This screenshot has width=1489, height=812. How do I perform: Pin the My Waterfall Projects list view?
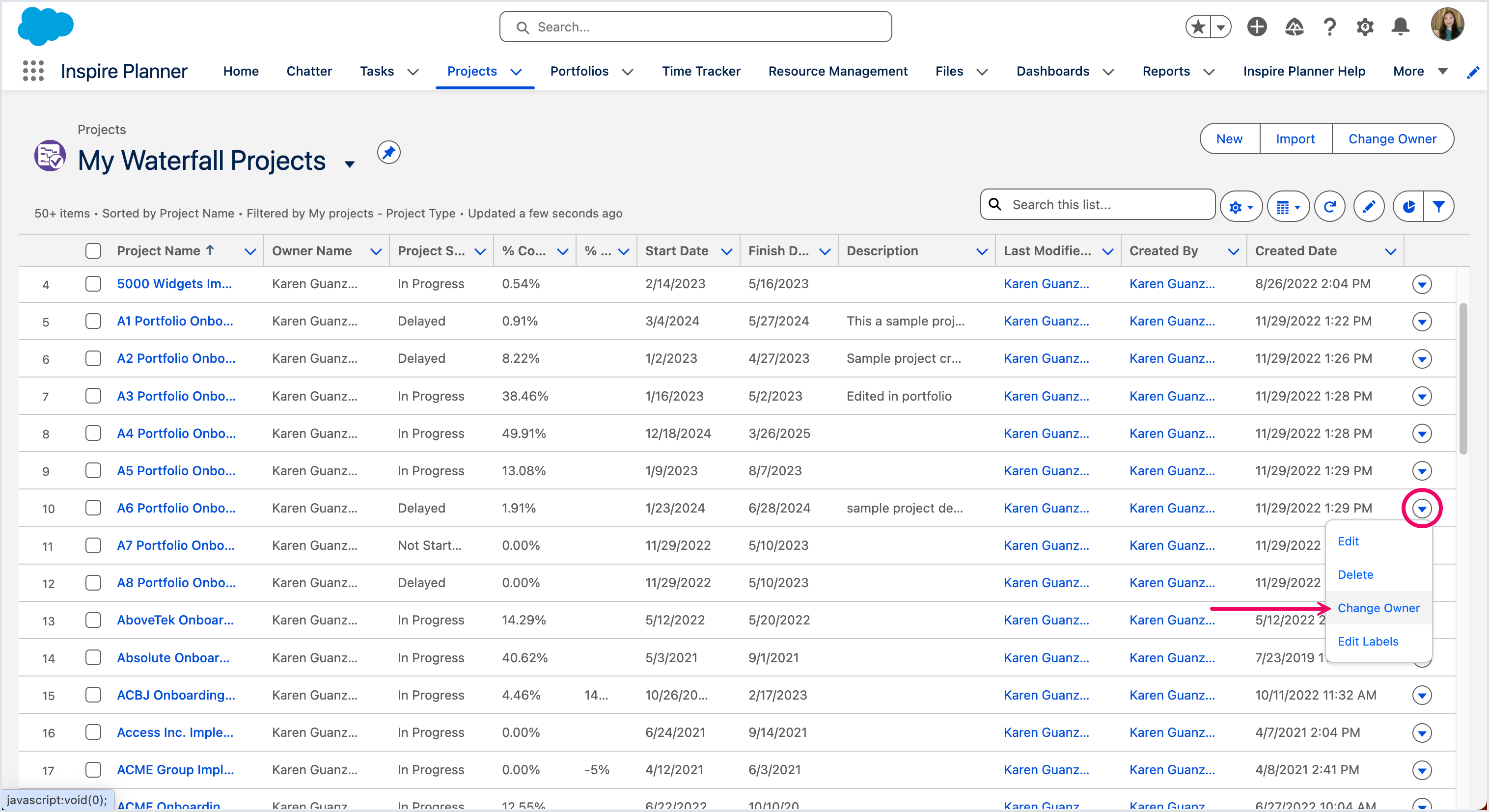(x=388, y=153)
